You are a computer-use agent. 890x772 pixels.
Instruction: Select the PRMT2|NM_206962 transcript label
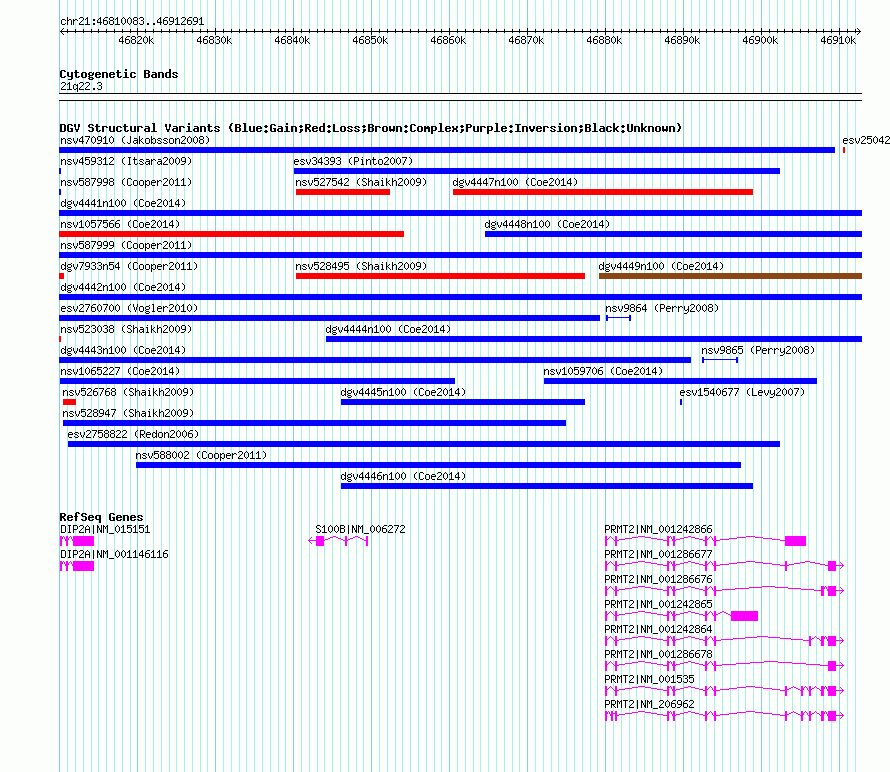(x=649, y=704)
